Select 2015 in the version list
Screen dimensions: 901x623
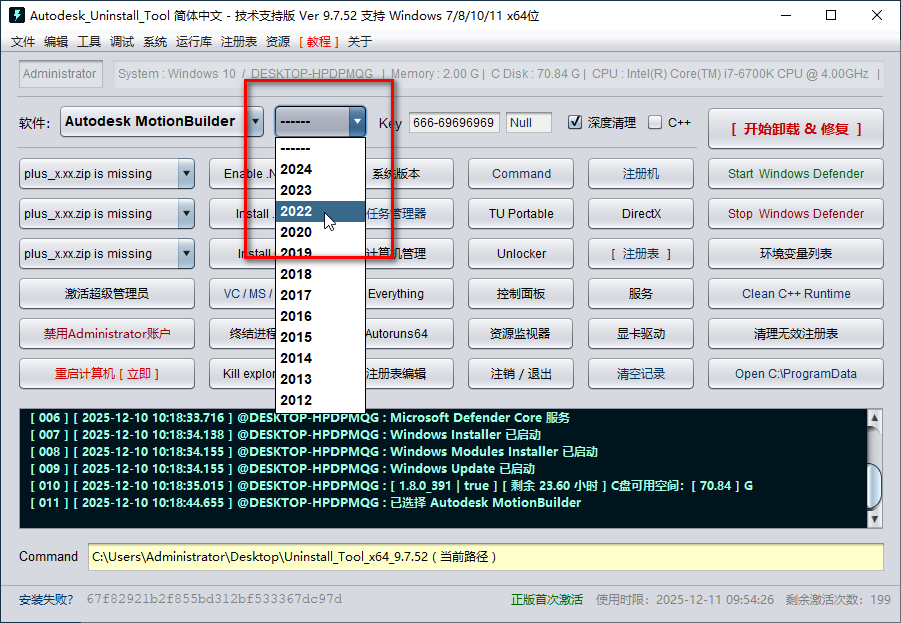[320, 337]
